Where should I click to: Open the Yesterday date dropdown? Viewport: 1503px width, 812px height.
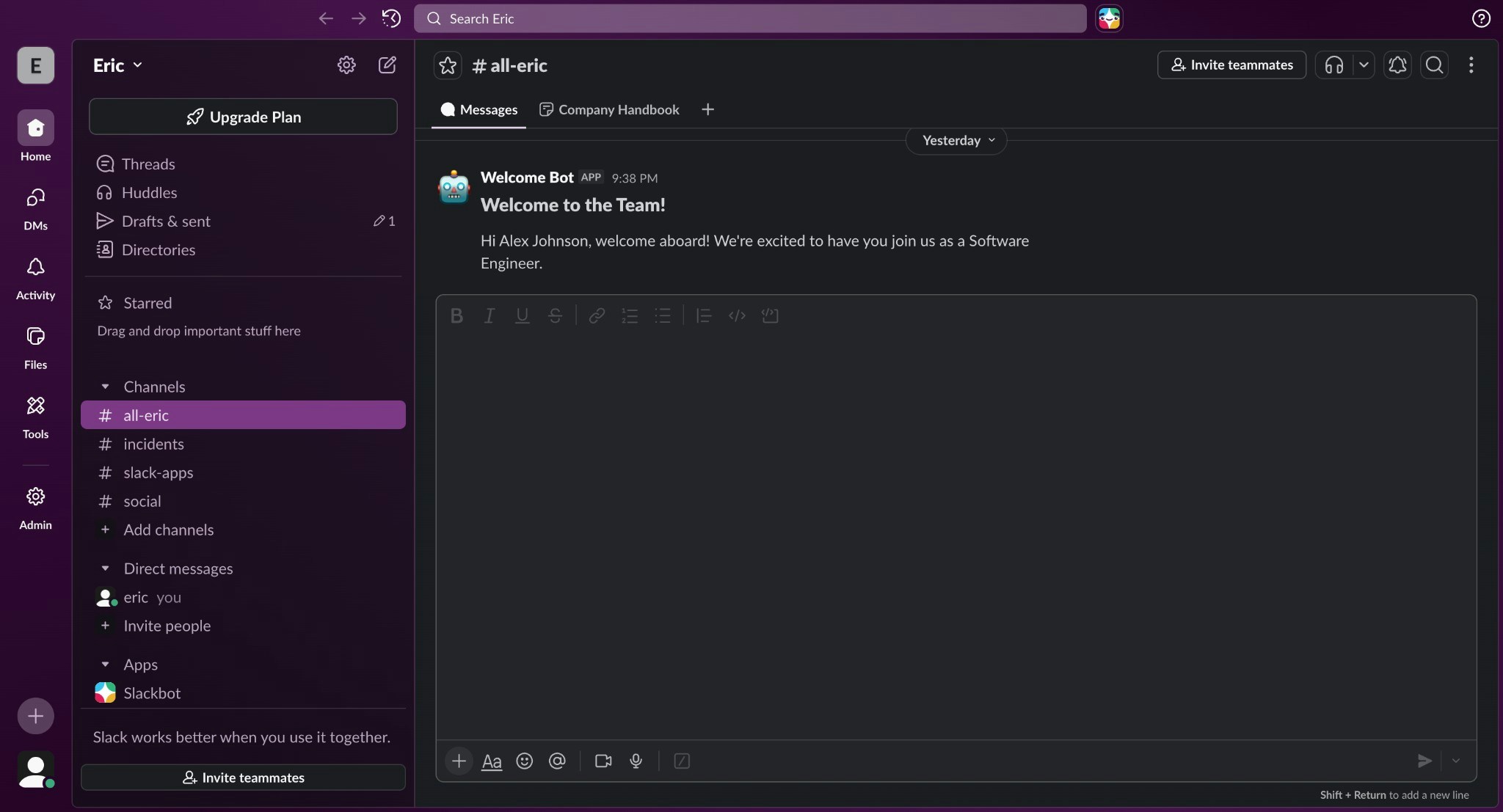pyautogui.click(x=956, y=140)
